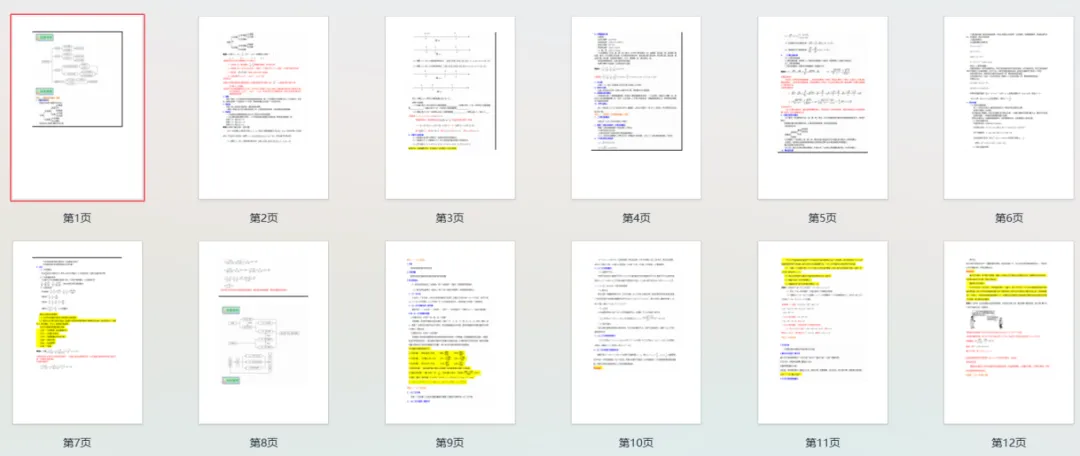Open the page 7 thumbnail
The width and height of the screenshot is (1080, 456).
[x=77, y=333]
